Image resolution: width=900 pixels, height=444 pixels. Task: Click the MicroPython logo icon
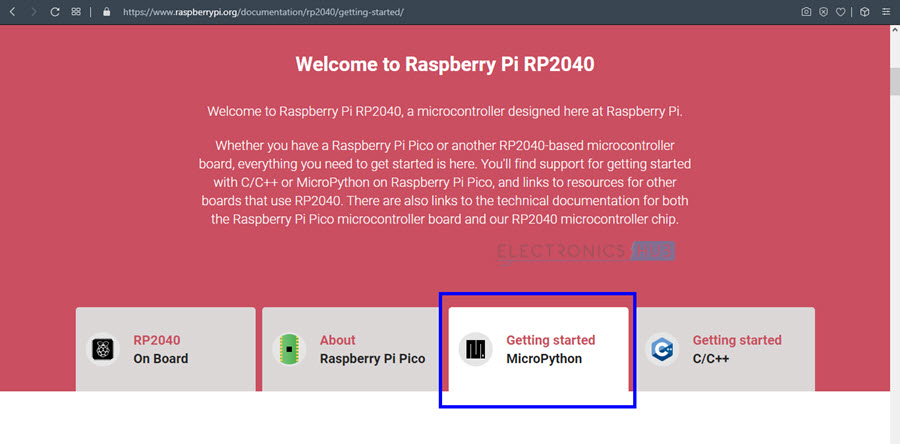pyautogui.click(x=475, y=349)
